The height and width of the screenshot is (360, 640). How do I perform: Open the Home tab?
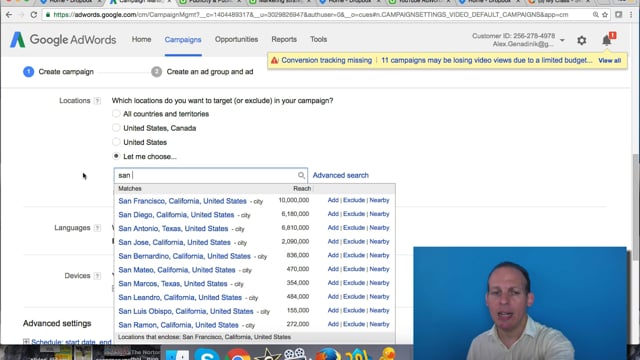(x=141, y=40)
